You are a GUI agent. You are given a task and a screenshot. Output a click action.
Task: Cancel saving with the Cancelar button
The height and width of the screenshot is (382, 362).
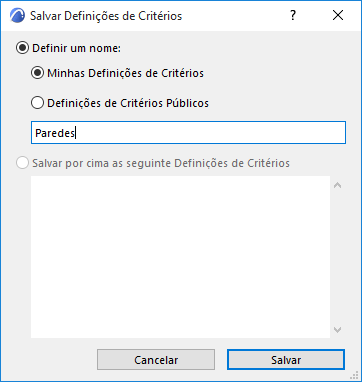pyautogui.click(x=156, y=360)
